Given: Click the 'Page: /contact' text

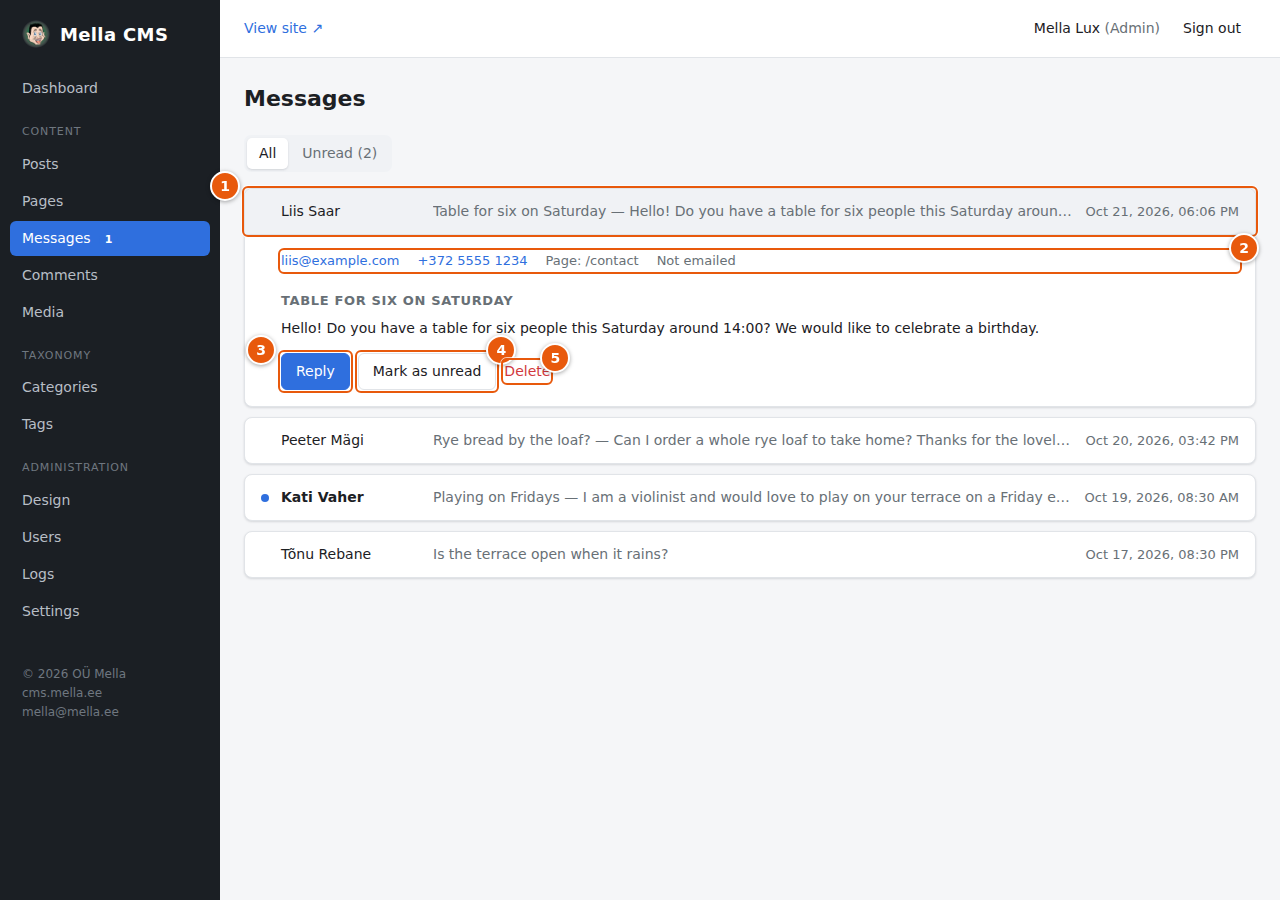Looking at the screenshot, I should click(x=592, y=261).
